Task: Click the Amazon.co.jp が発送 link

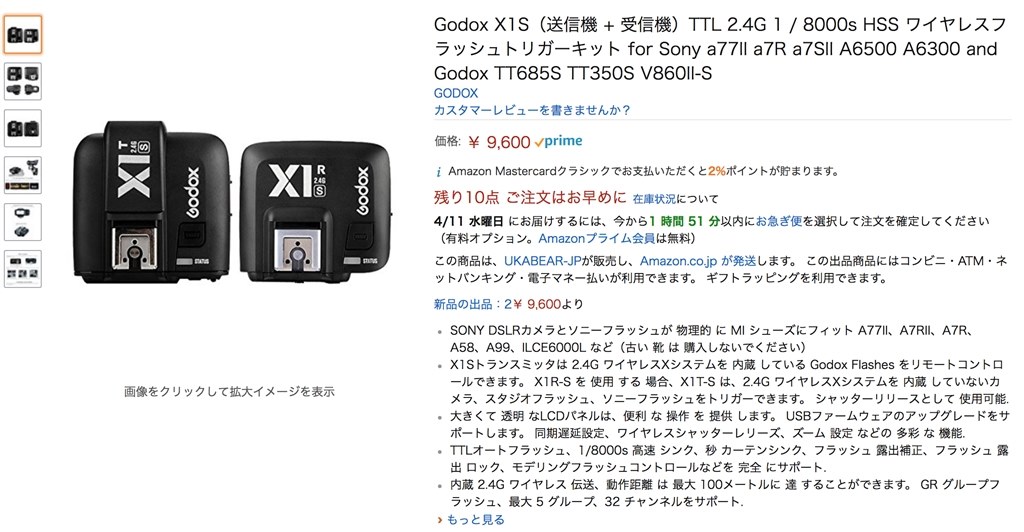Action: (698, 261)
